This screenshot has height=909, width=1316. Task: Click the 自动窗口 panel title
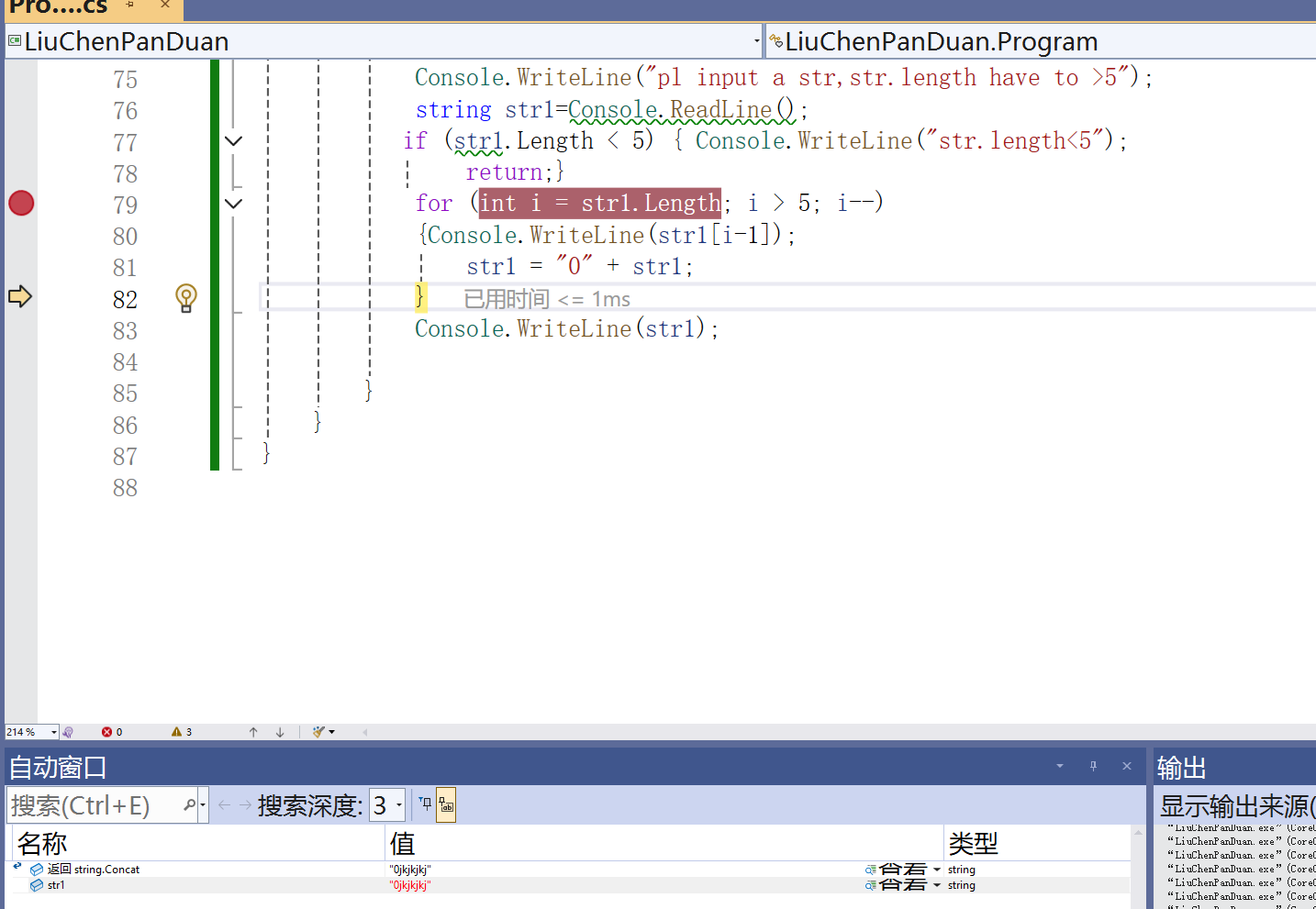58,768
